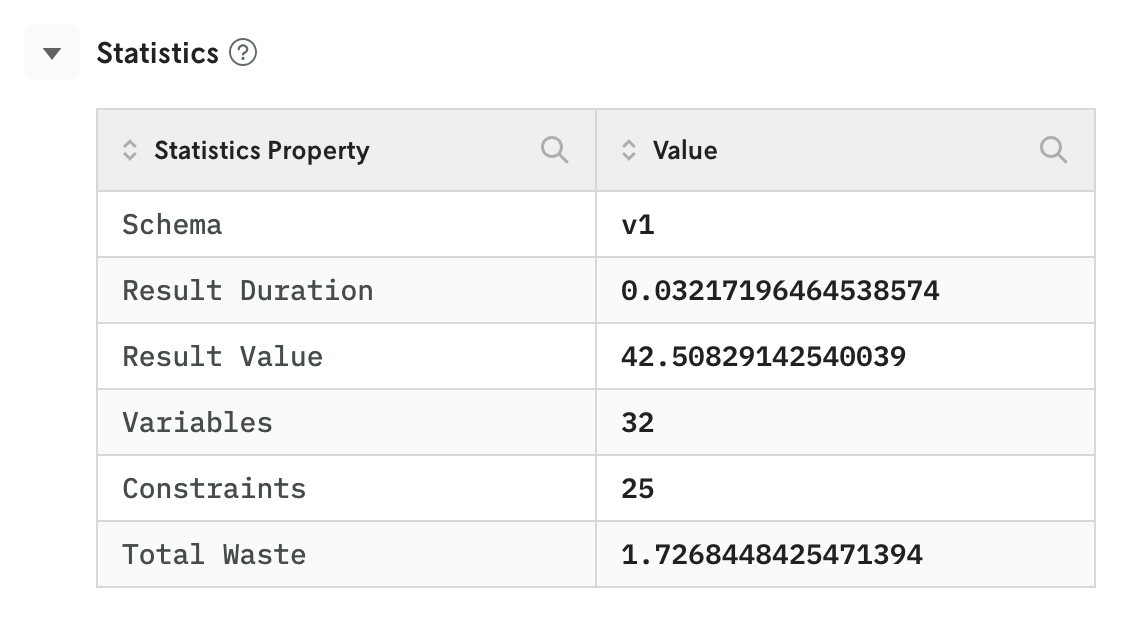Select the Variables row label
Screen dimensions: 1144x640
[x=198, y=423]
